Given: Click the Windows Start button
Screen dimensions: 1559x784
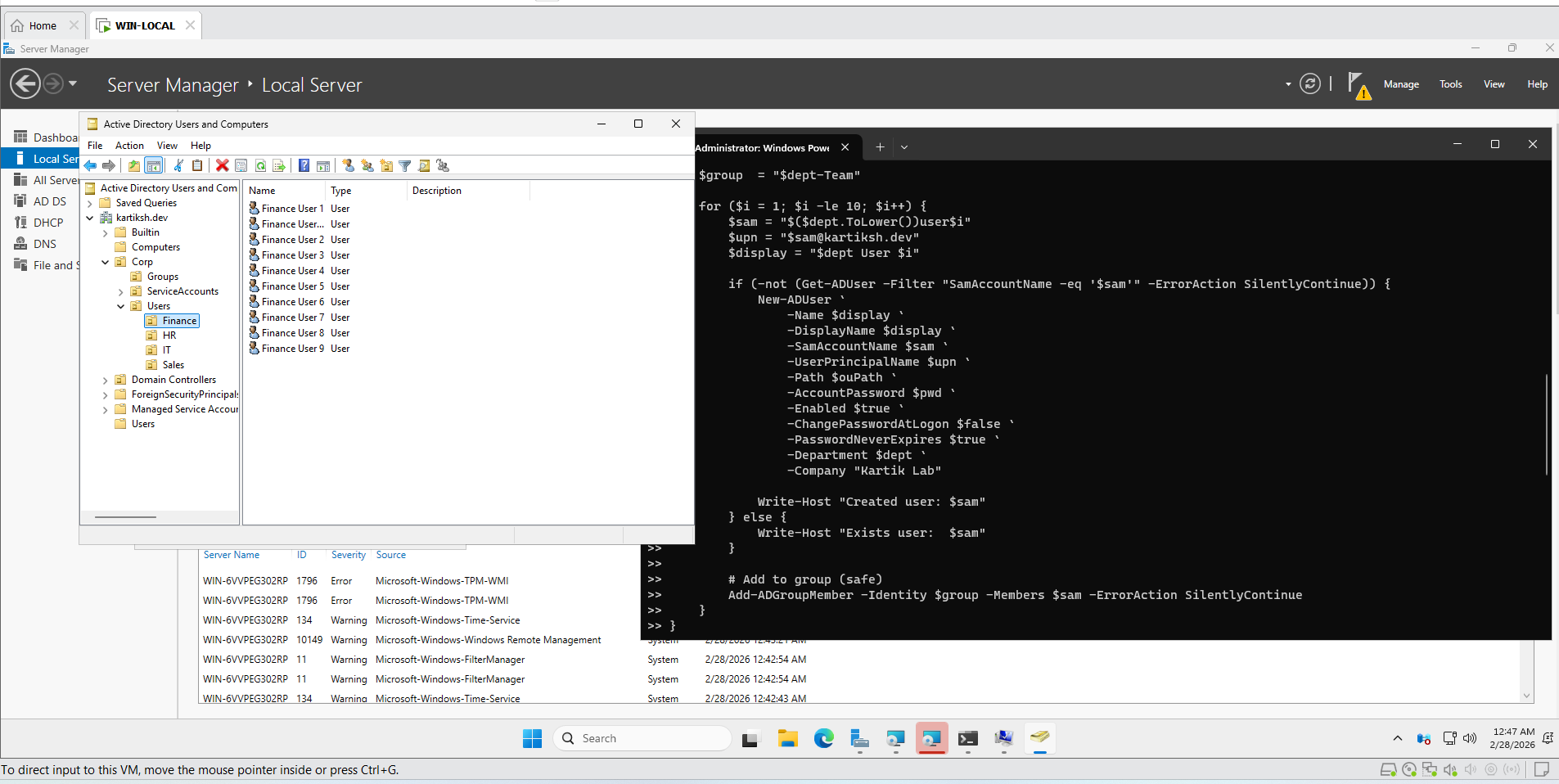Looking at the screenshot, I should pos(532,738).
